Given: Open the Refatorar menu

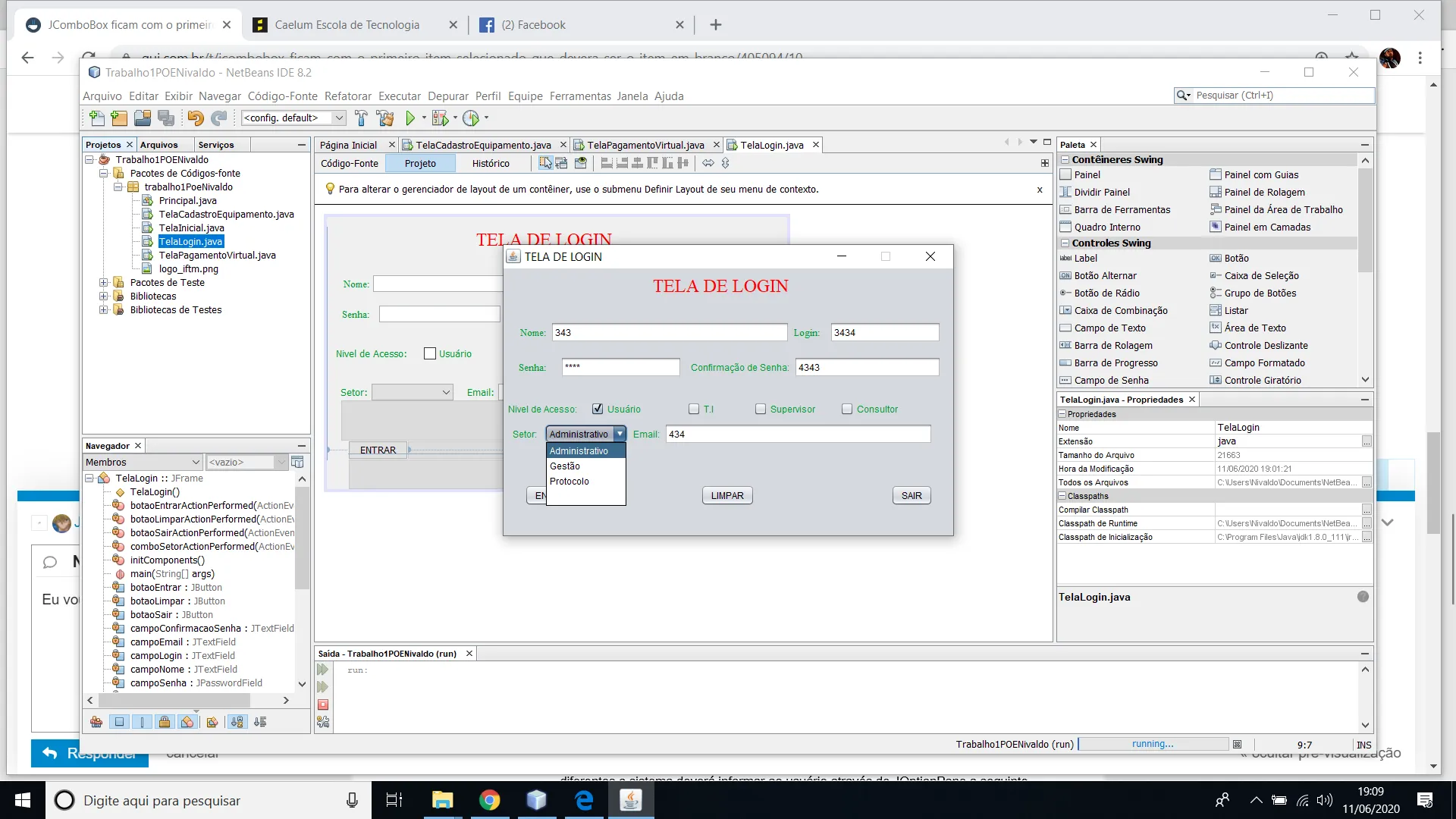Looking at the screenshot, I should click(x=347, y=96).
